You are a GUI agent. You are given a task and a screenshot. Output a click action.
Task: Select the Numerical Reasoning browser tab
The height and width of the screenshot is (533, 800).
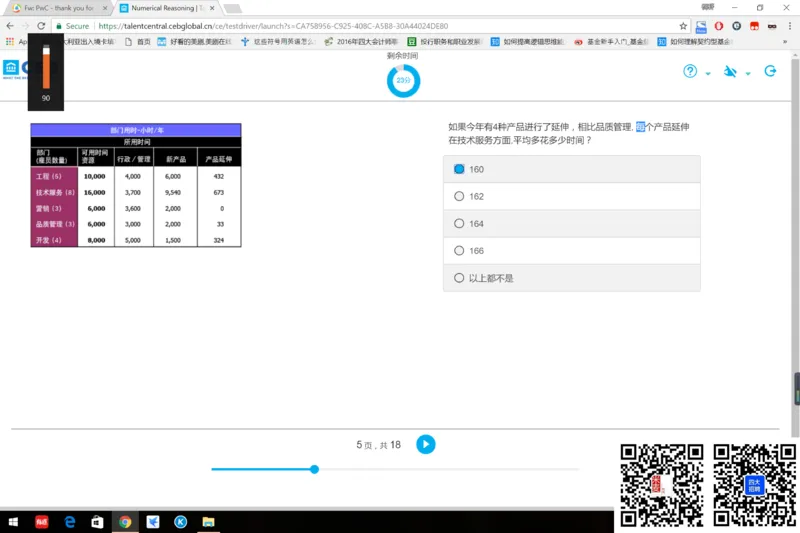coord(167,8)
